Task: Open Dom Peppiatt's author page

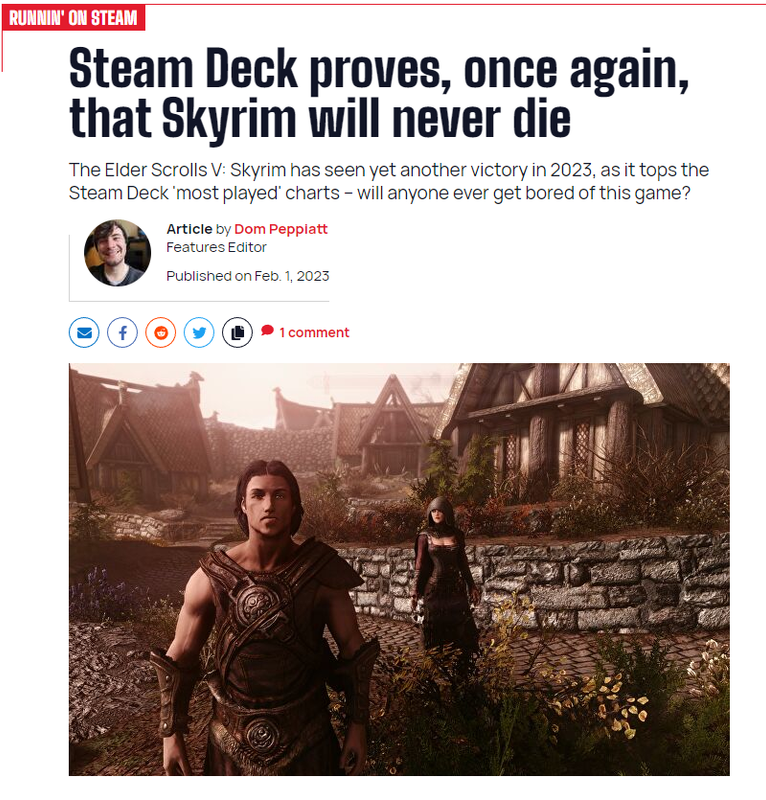Action: tap(281, 229)
